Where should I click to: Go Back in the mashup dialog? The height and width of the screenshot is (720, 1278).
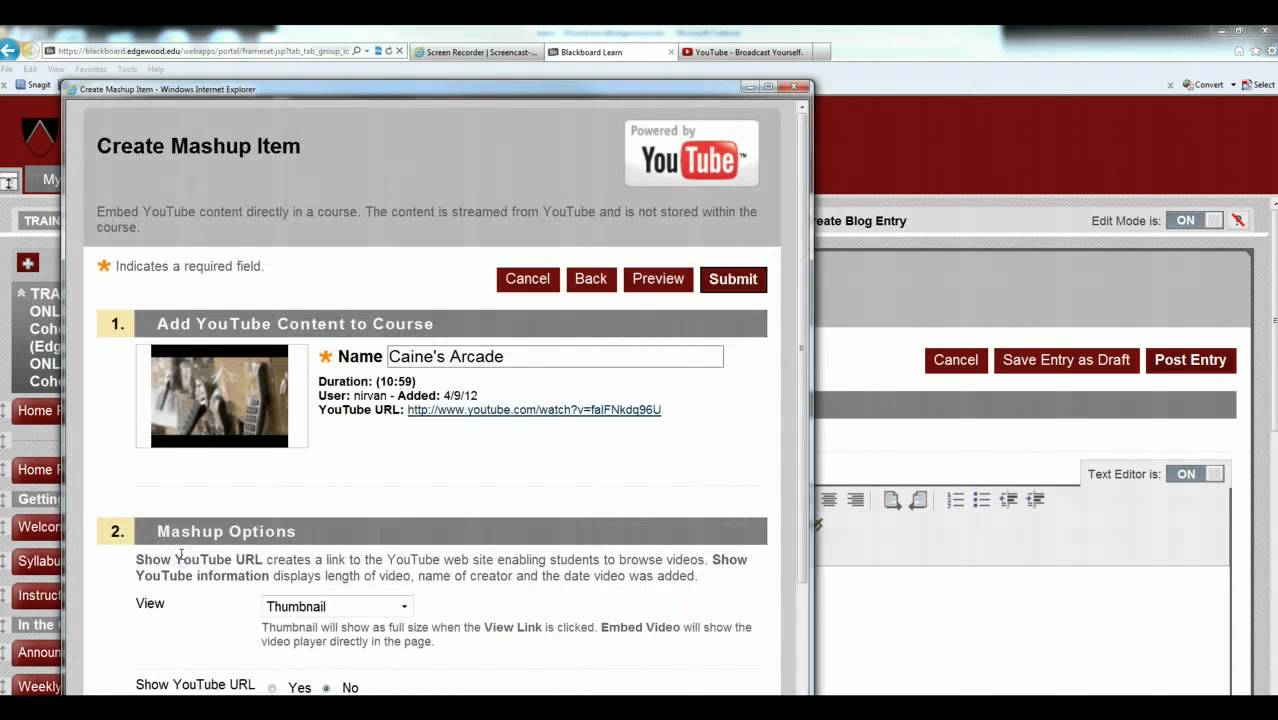tap(590, 279)
